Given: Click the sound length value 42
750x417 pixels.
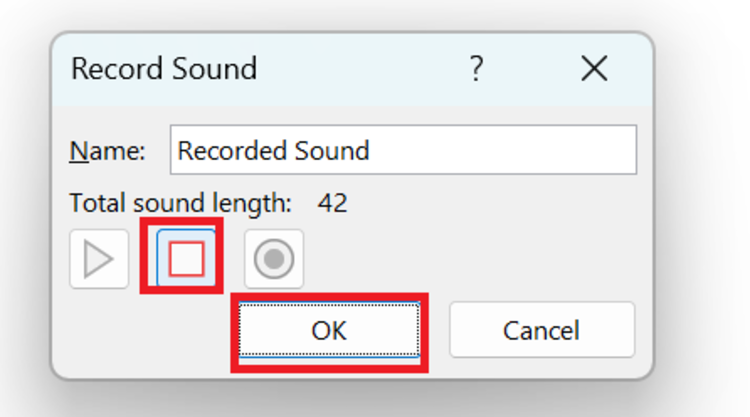Looking at the screenshot, I should (x=332, y=203).
